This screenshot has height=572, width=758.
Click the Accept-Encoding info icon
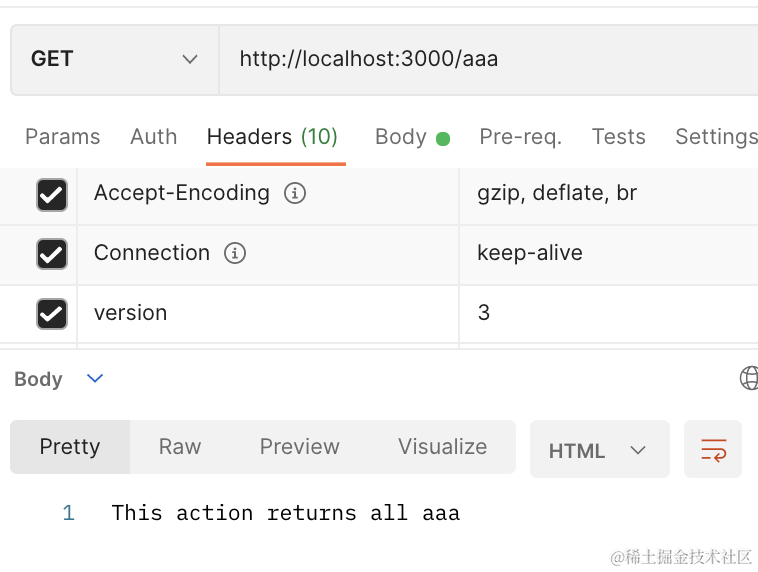click(x=295, y=193)
